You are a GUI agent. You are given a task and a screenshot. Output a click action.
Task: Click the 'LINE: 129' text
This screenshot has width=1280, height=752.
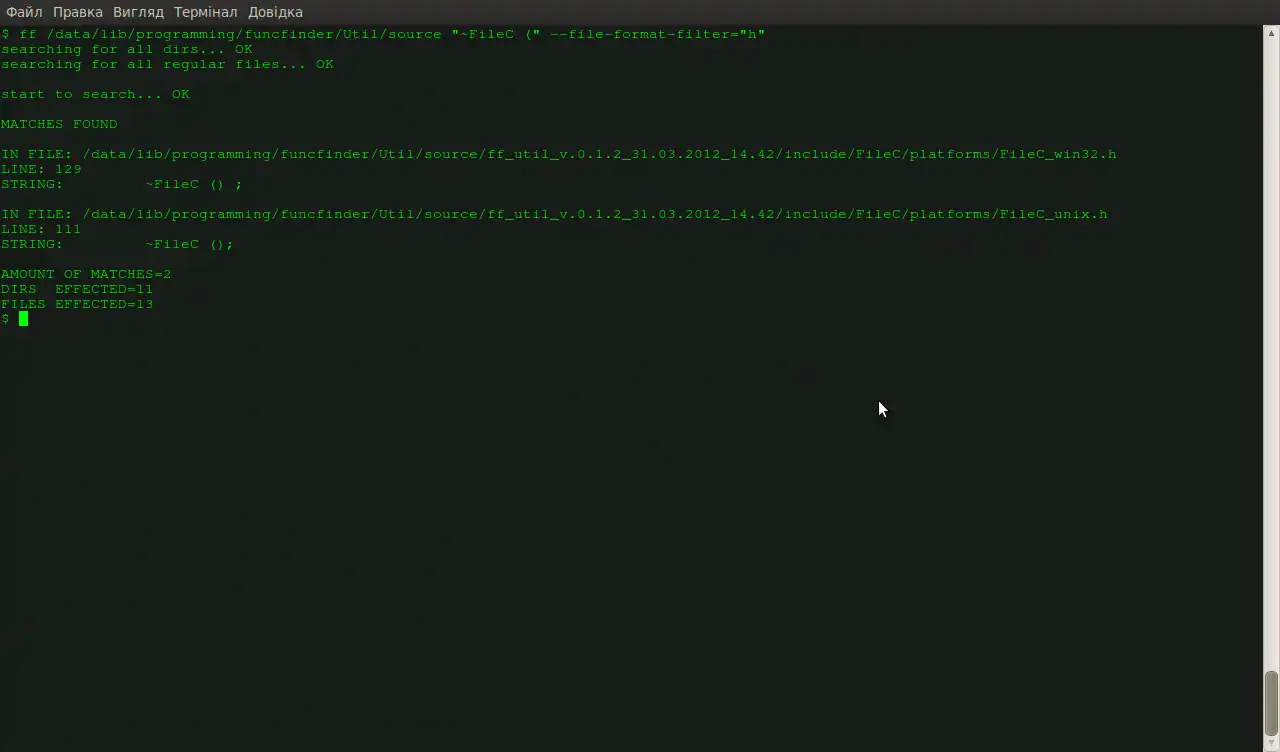[x=41, y=169]
